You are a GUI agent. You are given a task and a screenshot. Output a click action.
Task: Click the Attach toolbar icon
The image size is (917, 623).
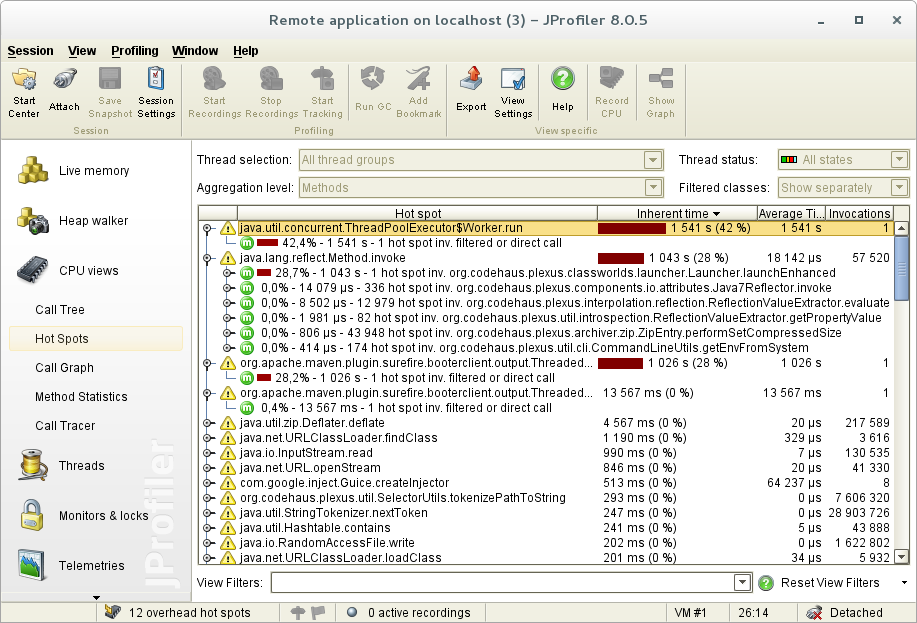pyautogui.click(x=64, y=92)
